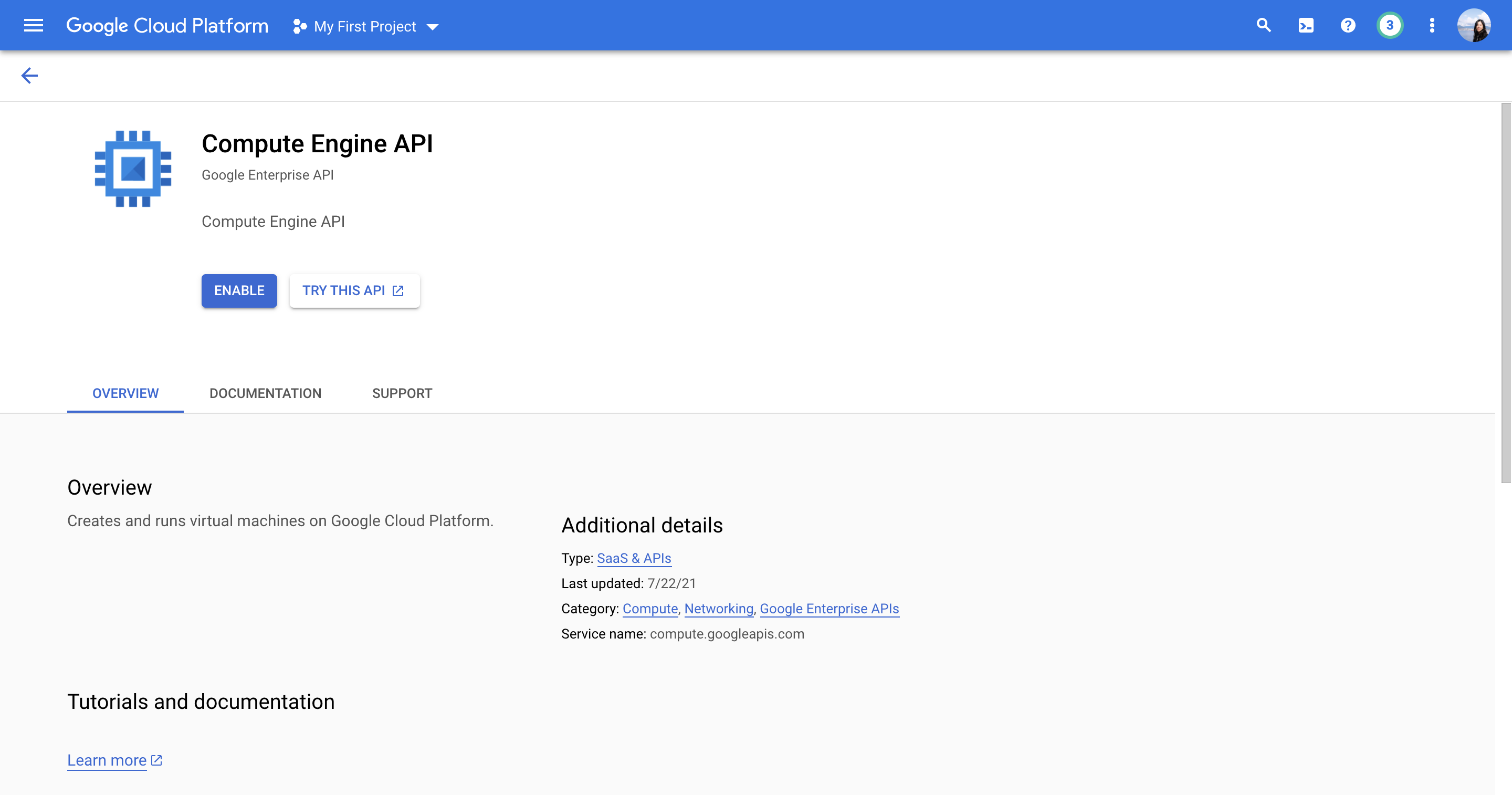Image resolution: width=1512 pixels, height=795 pixels.
Task: Open notifications badge showing 3
Action: pyautogui.click(x=1389, y=25)
